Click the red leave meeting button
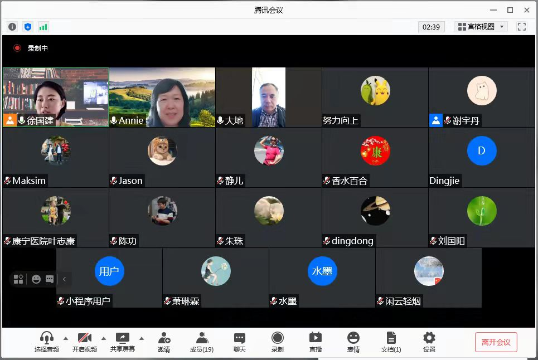Image resolution: width=538 pixels, height=360 pixels. 496,342
